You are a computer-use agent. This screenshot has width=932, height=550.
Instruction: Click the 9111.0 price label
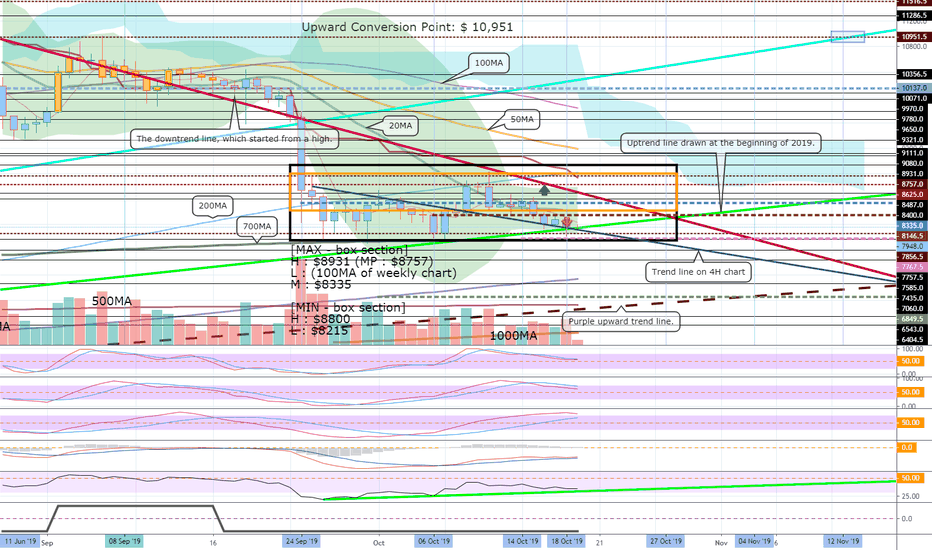click(912, 153)
